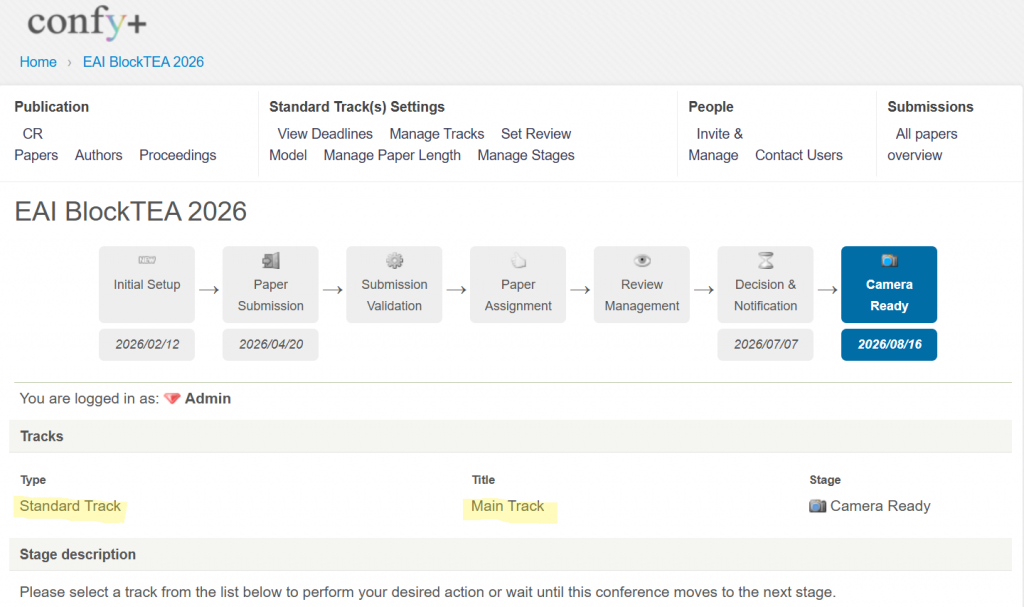Viewport: 1024px width, 607px height.
Task: Click the Admin username text
Action: 208,399
